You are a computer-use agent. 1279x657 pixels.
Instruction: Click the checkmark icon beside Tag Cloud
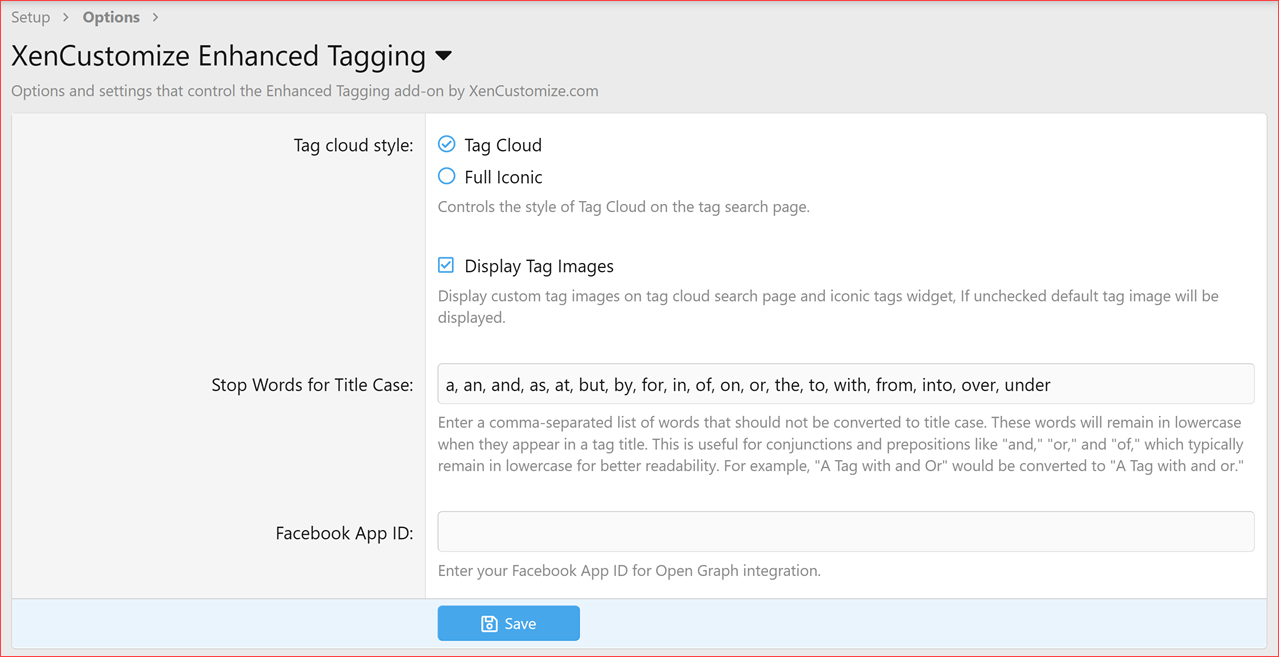point(446,143)
